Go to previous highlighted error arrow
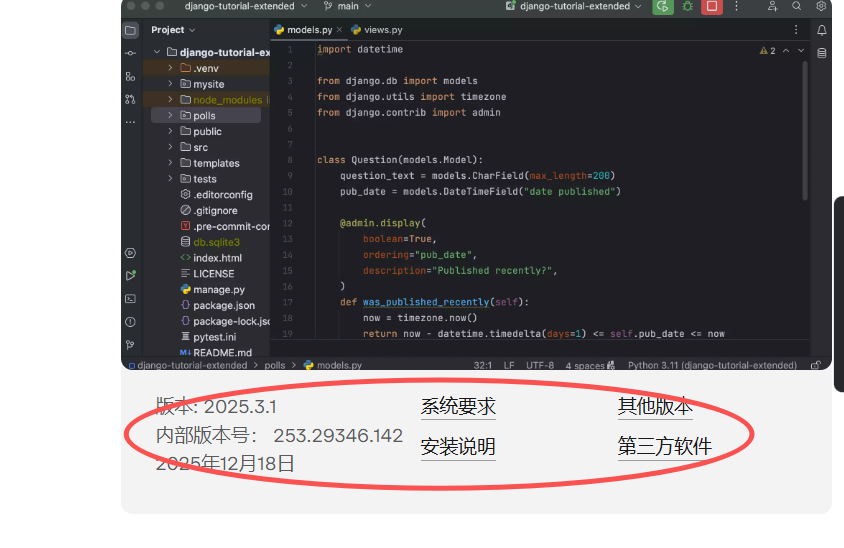The width and height of the screenshot is (844, 548). tap(786, 51)
